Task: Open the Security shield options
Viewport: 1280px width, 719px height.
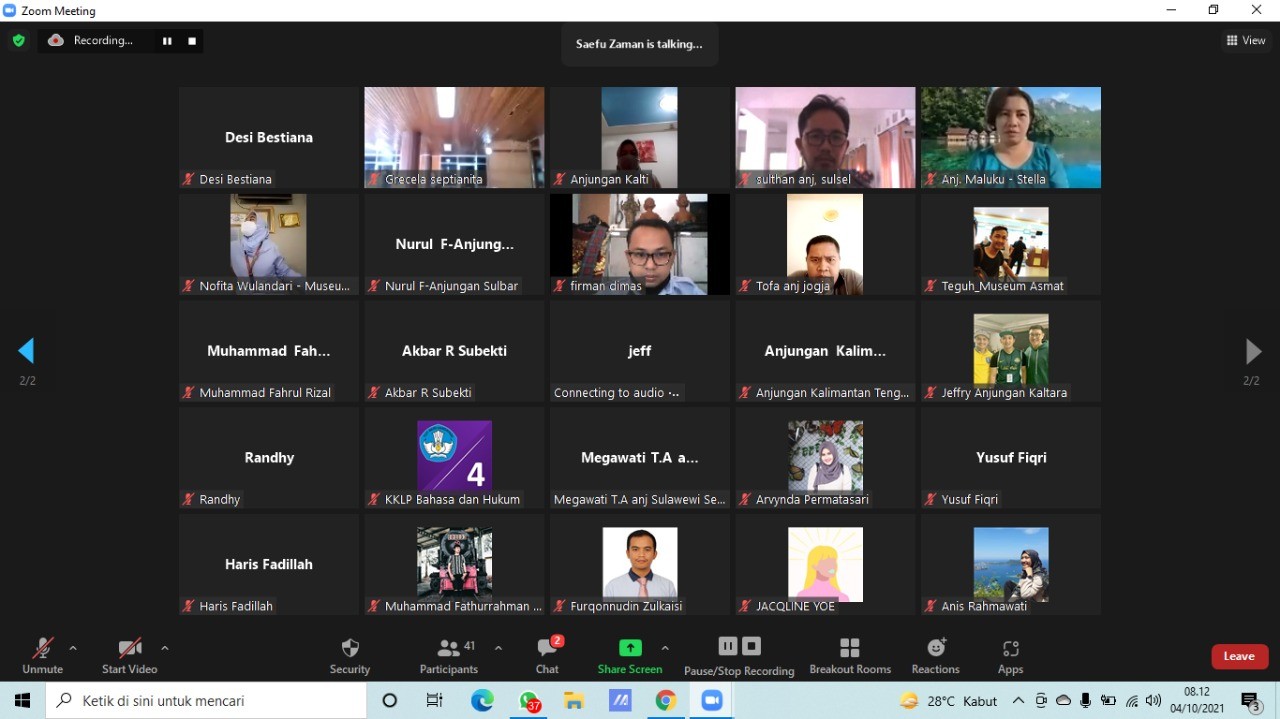Action: [350, 655]
